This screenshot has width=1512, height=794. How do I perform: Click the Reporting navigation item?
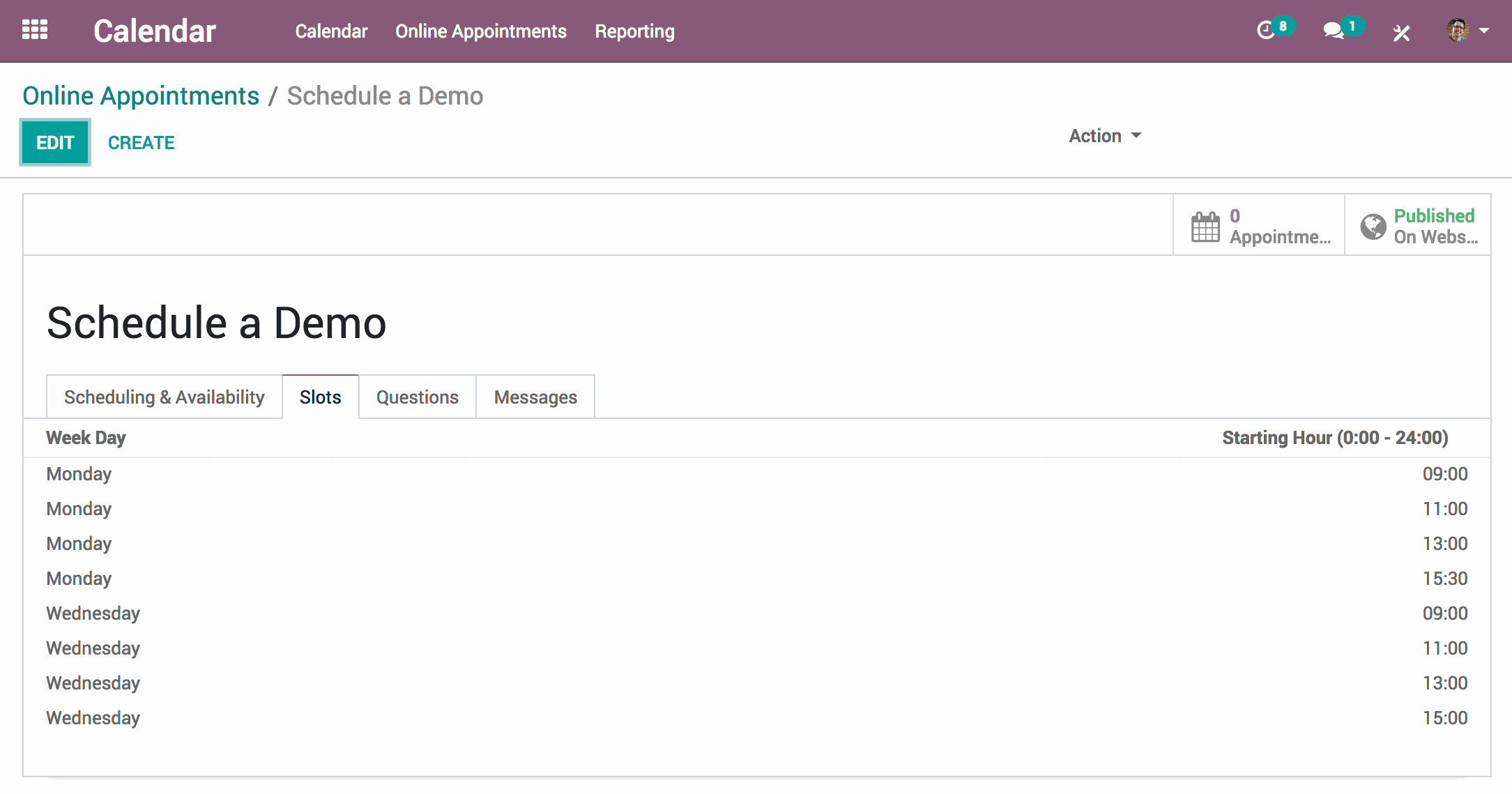[x=634, y=30]
